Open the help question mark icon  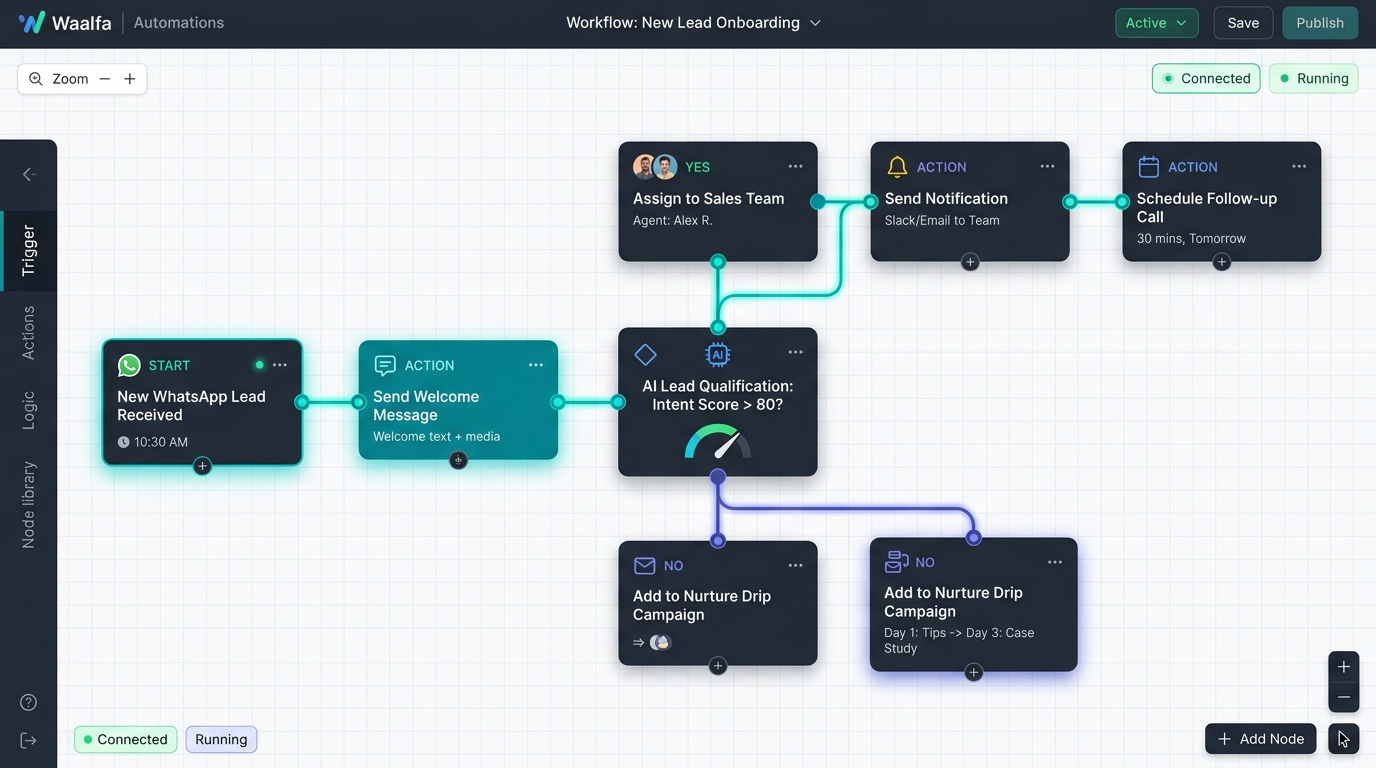pos(29,702)
